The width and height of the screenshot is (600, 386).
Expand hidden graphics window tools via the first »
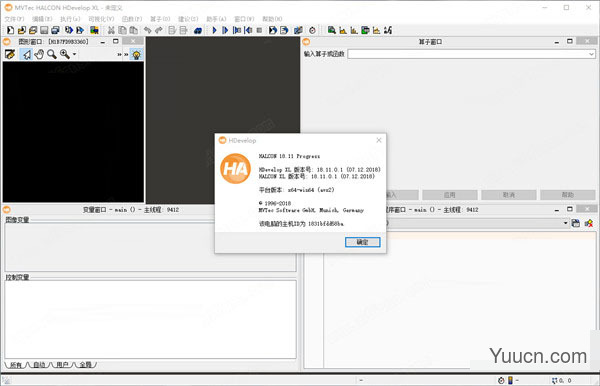[x=119, y=55]
